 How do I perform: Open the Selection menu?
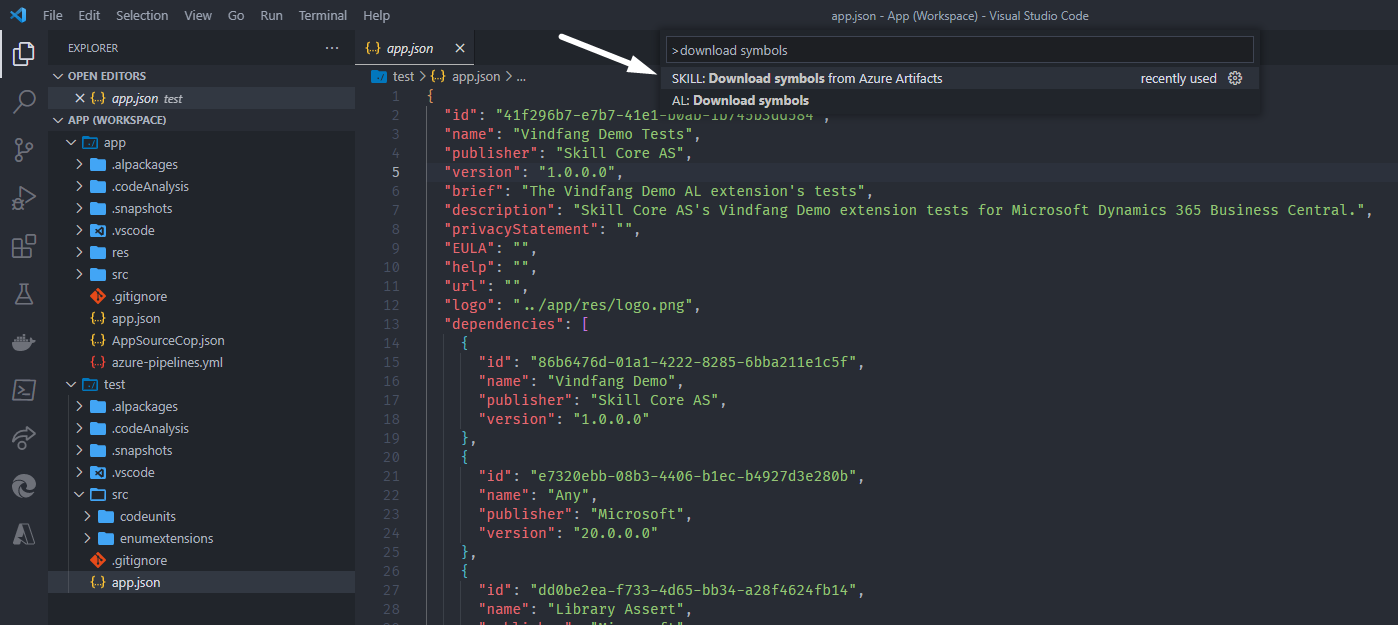[x=142, y=15]
